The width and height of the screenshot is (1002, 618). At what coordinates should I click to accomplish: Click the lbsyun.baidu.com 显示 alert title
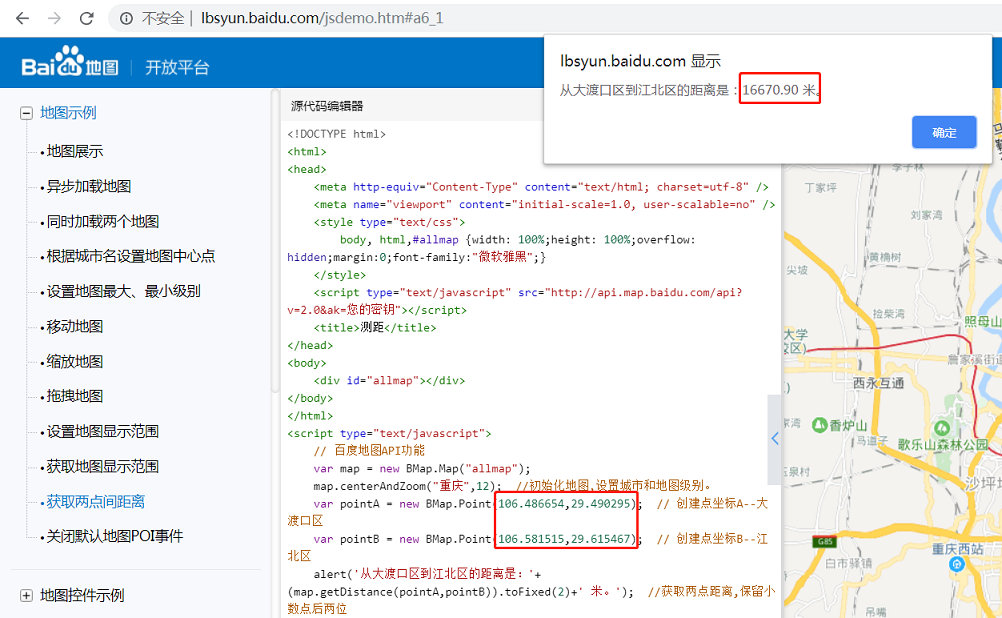click(x=640, y=61)
